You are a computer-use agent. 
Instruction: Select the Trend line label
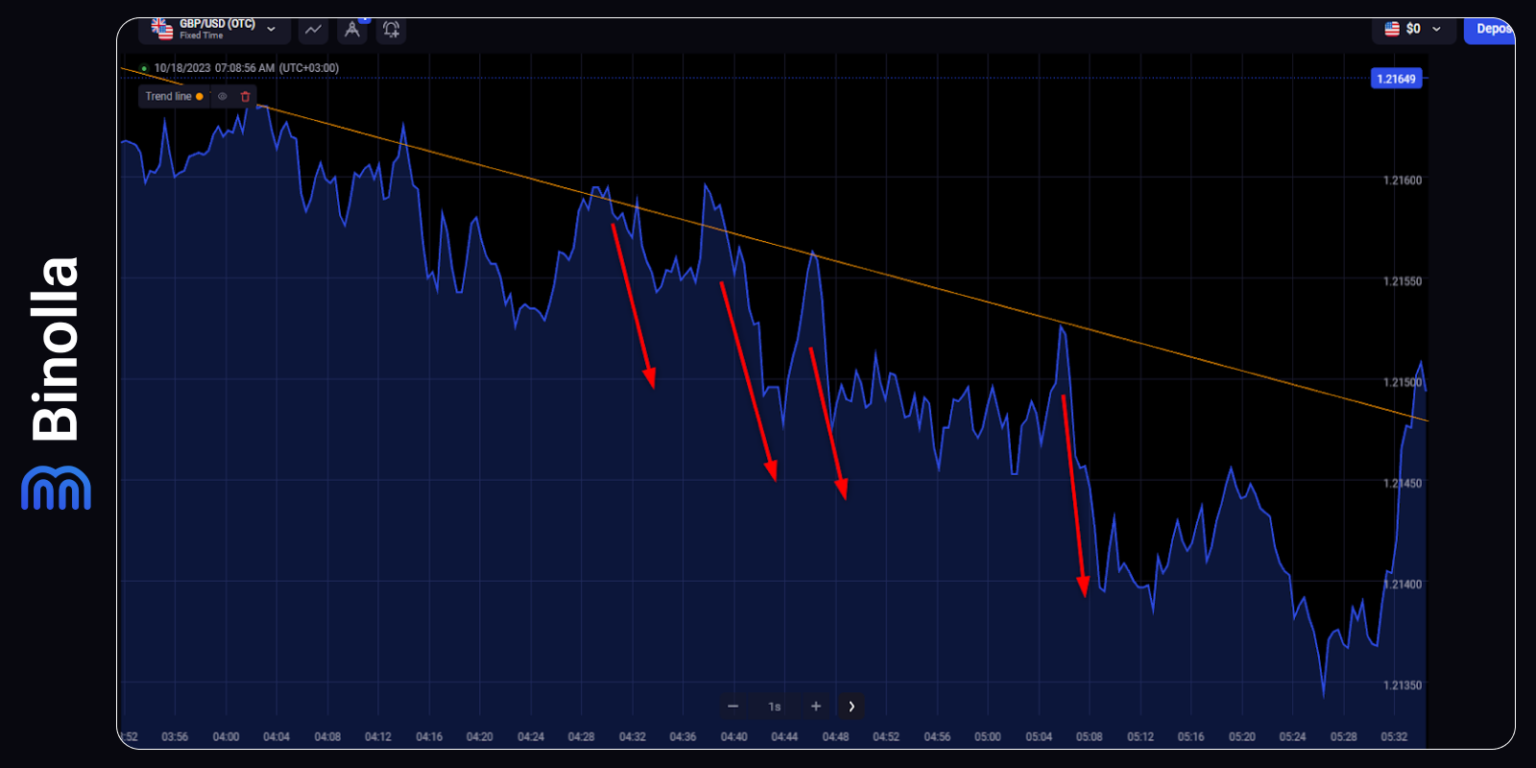[x=168, y=96]
